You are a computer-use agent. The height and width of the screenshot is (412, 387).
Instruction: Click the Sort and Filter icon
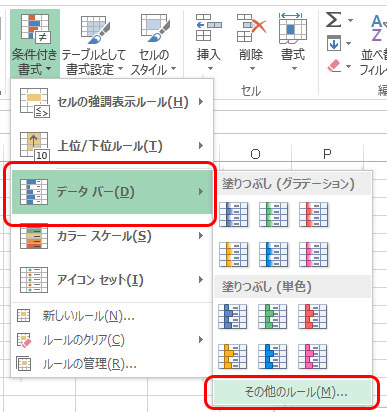pyautogui.click(x=378, y=29)
